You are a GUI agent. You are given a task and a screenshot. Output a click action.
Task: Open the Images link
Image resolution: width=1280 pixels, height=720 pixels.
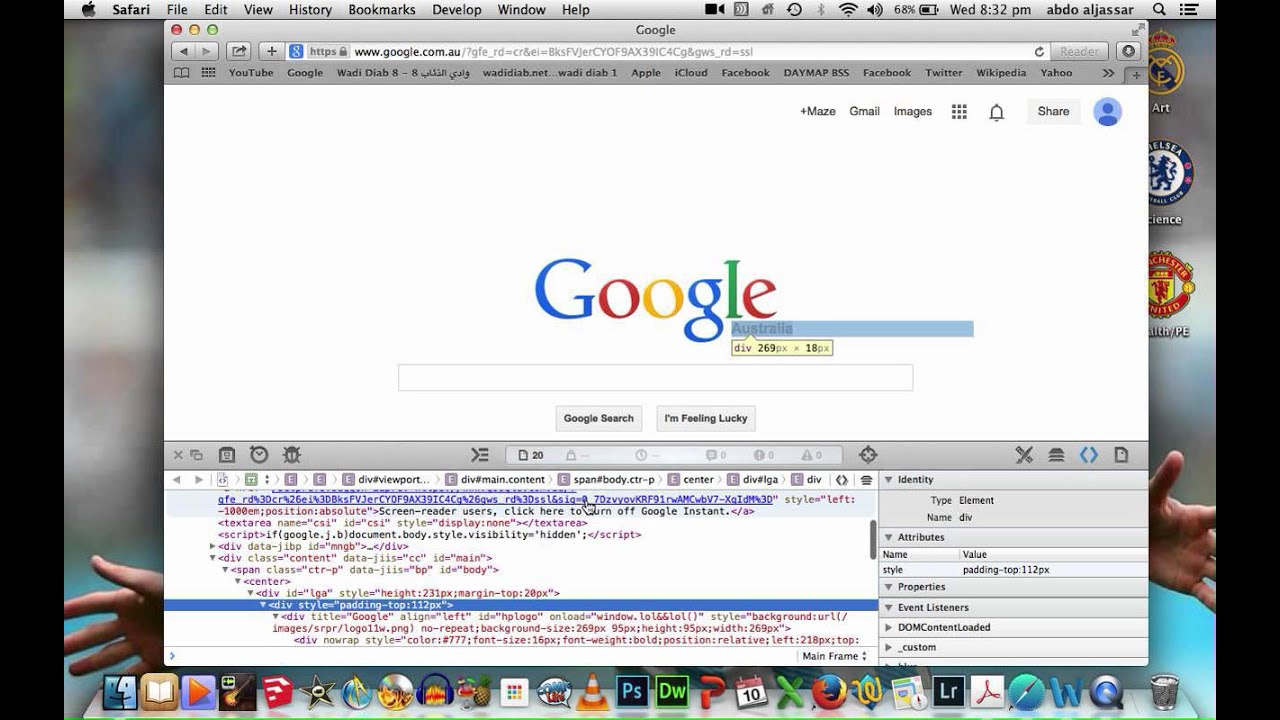coord(912,112)
